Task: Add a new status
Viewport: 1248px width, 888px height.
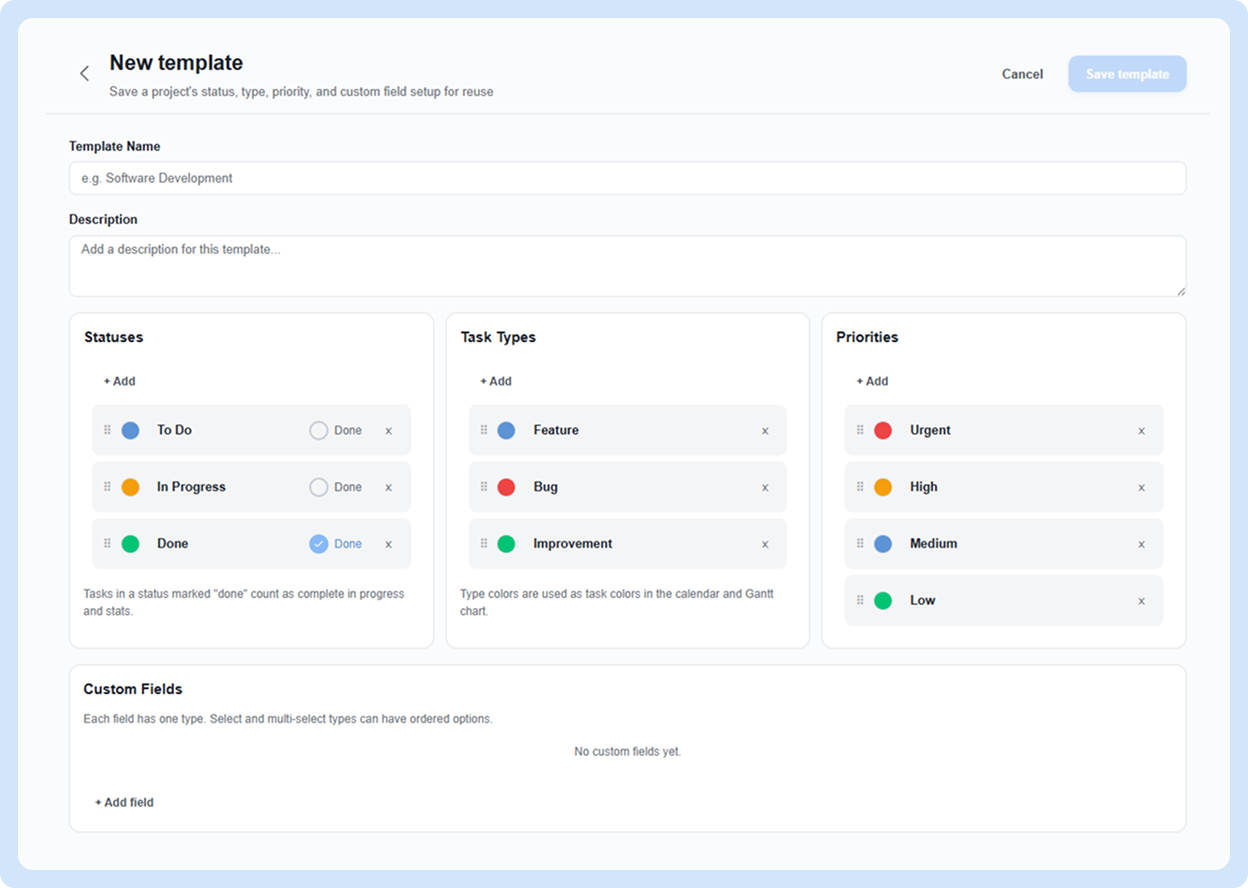Action: pyautogui.click(x=119, y=381)
